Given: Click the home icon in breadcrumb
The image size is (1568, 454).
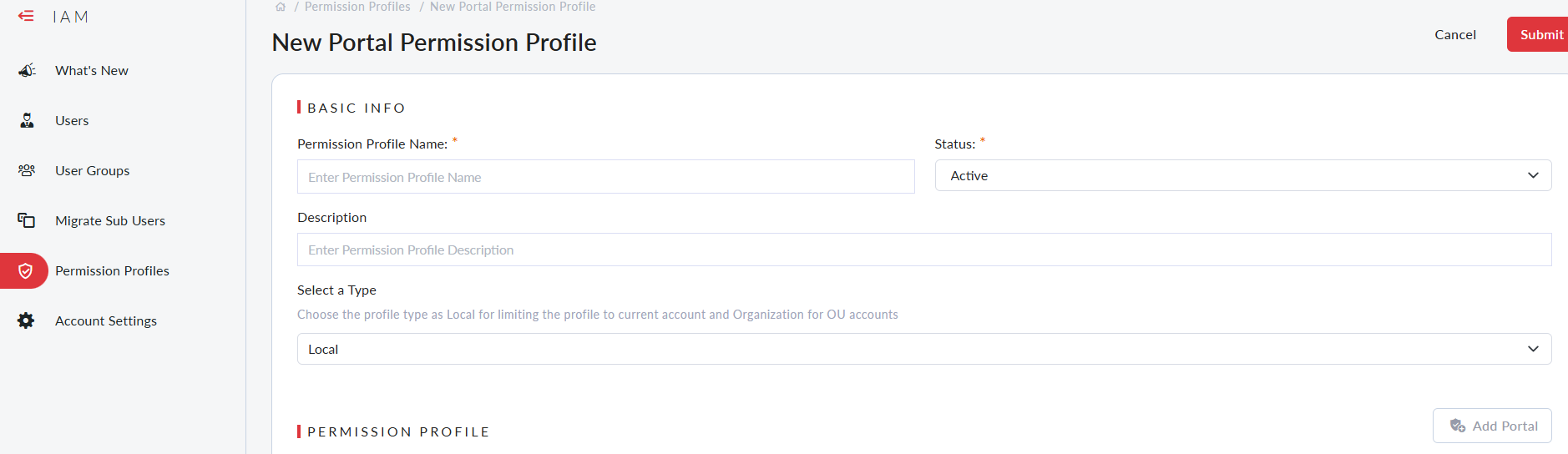Looking at the screenshot, I should [x=281, y=7].
